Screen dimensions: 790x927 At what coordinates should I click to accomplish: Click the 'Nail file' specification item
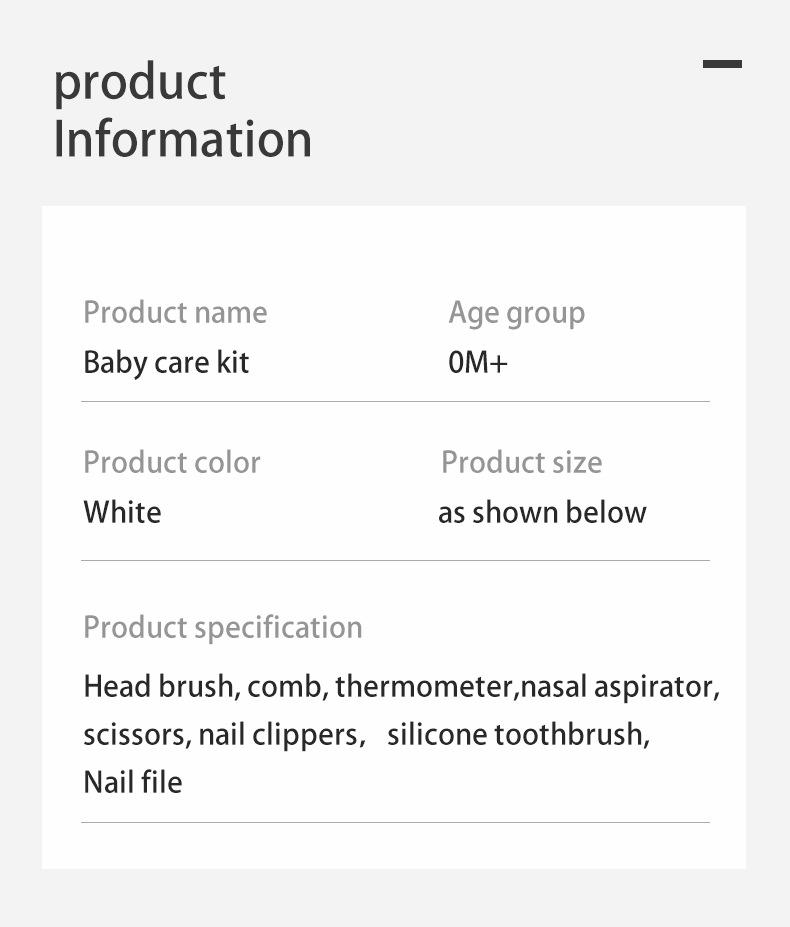point(133,781)
